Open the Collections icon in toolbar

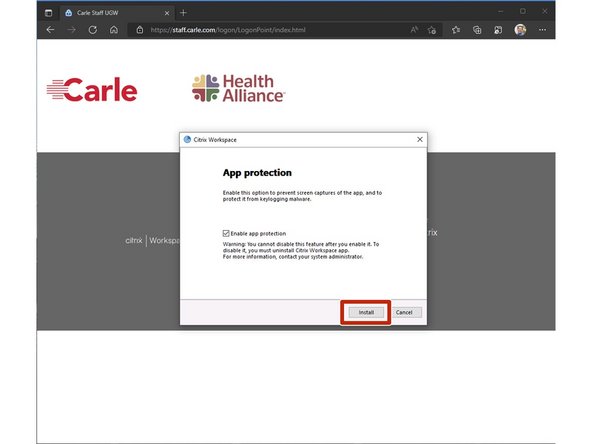tap(477, 30)
